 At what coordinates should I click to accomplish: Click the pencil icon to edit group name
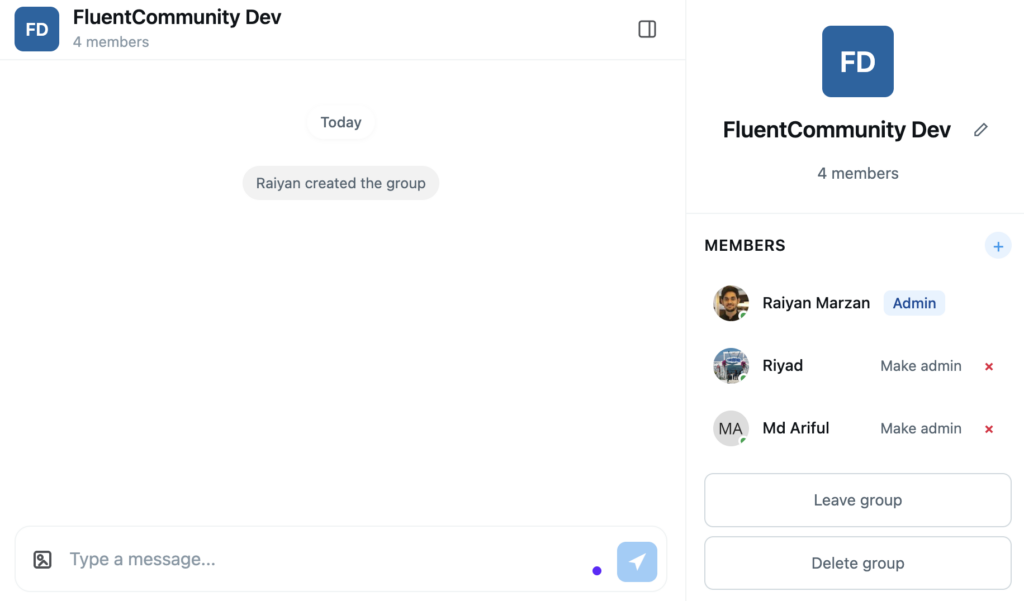click(981, 130)
